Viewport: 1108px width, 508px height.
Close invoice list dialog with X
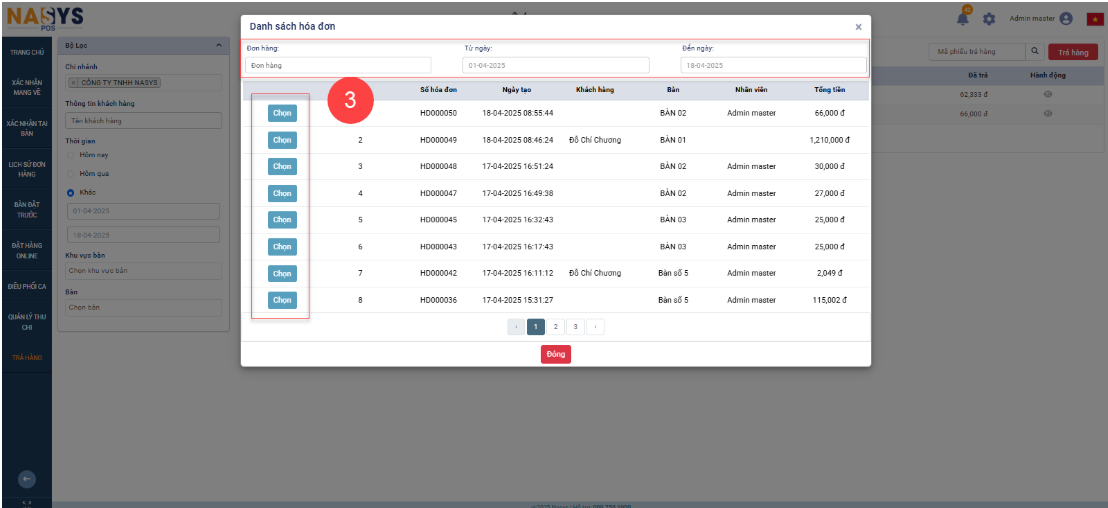[x=858, y=27]
